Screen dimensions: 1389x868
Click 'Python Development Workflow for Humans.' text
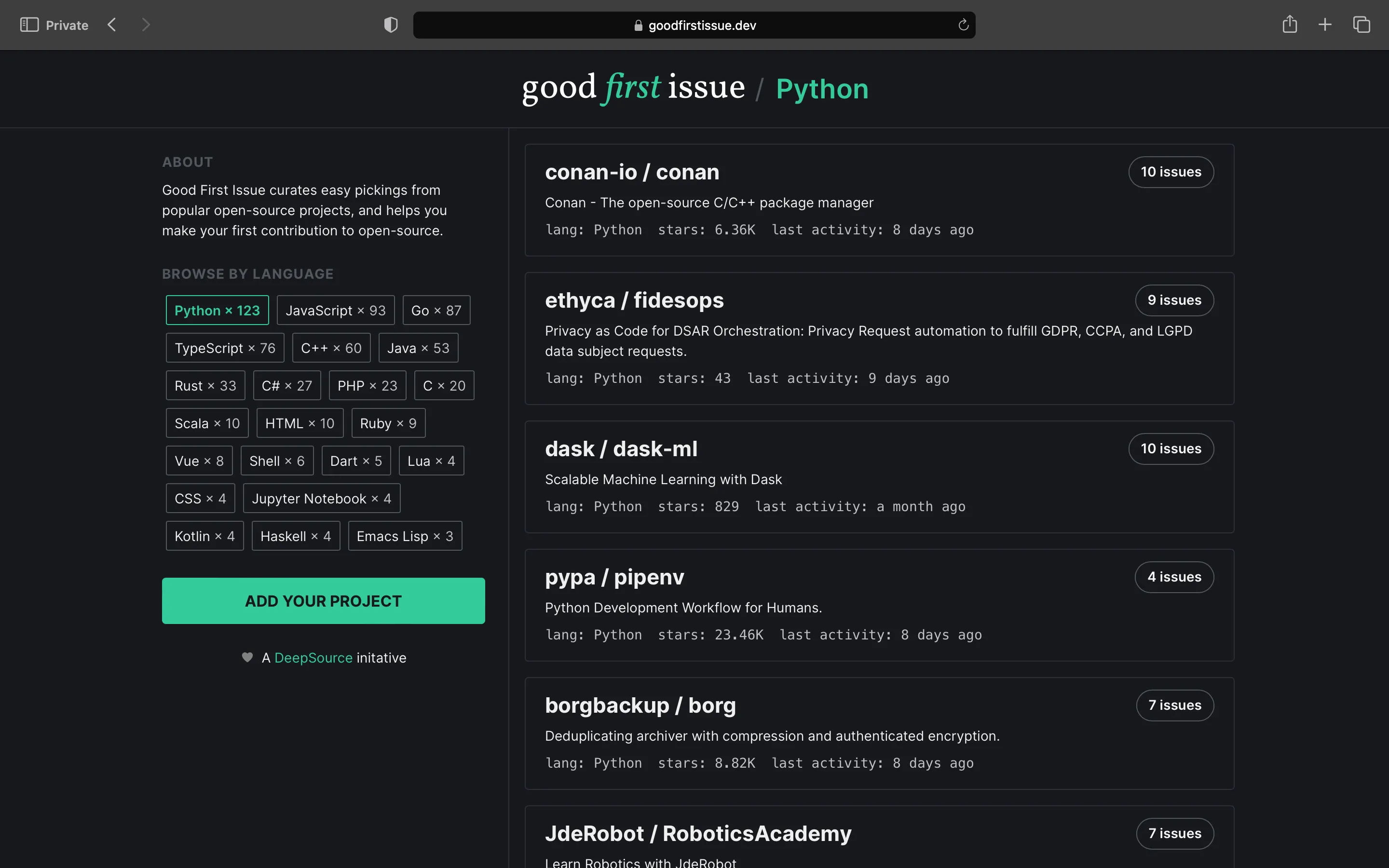coord(683,608)
